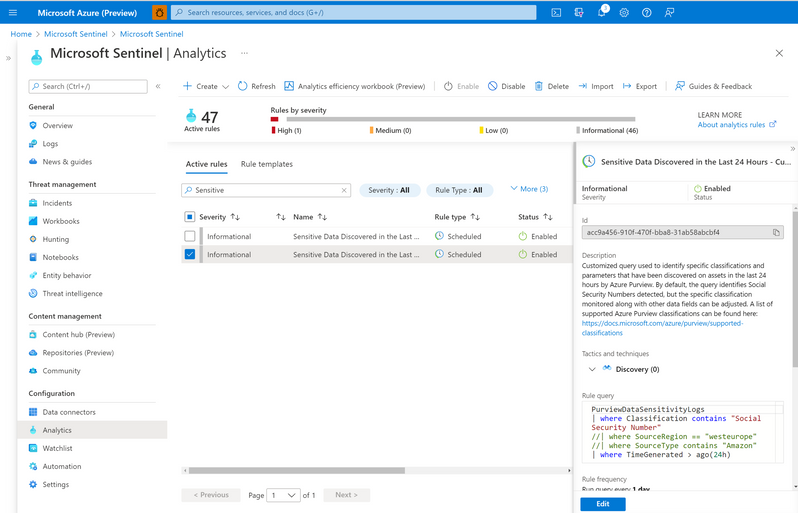This screenshot has height=513, width=798.
Task: Open directories and subscriptions filter icon
Action: pos(579,13)
